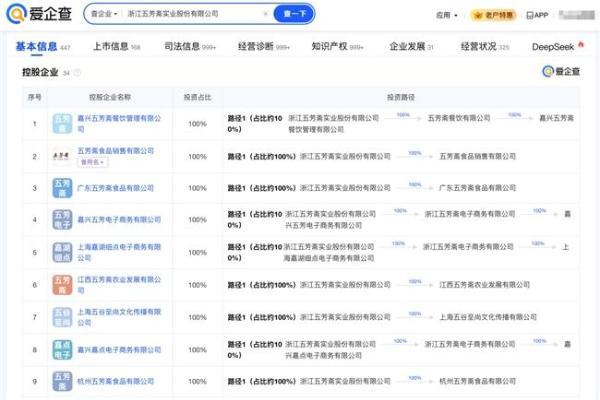Click logo icon of 嘉兴五芳斋餐饮管理有限公司

point(62,124)
